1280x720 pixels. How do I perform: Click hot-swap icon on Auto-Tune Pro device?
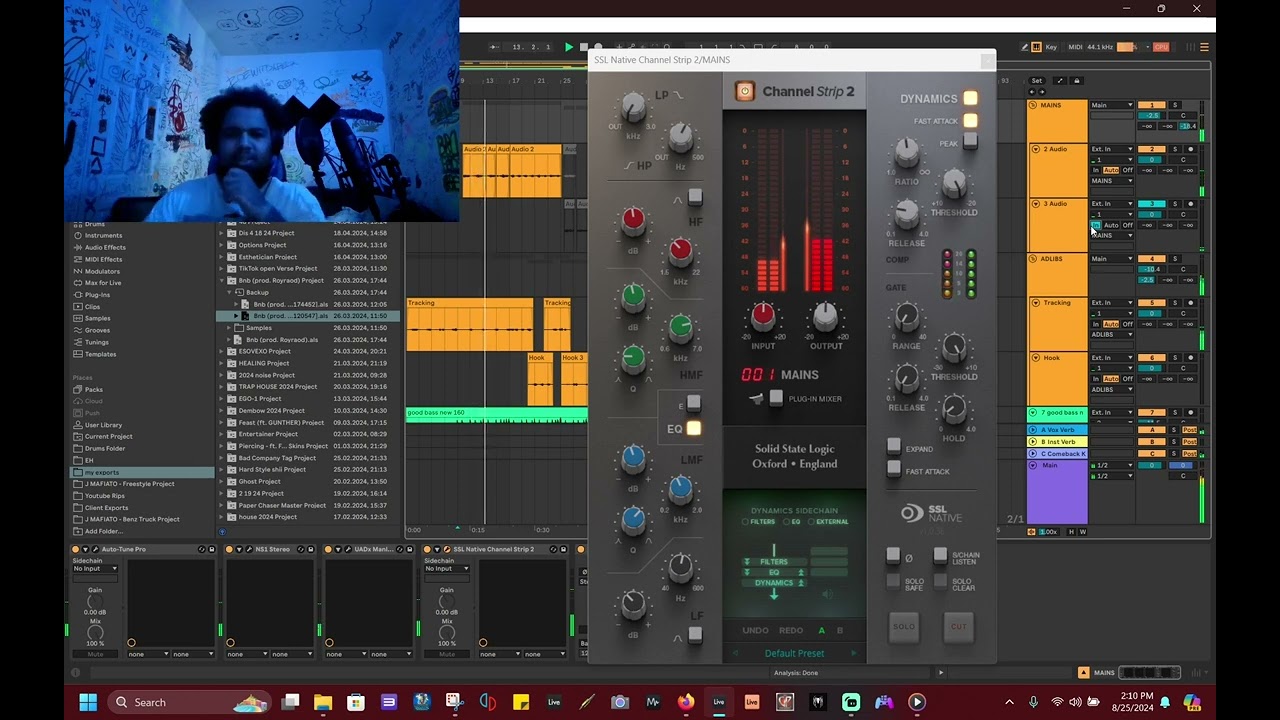[201, 549]
